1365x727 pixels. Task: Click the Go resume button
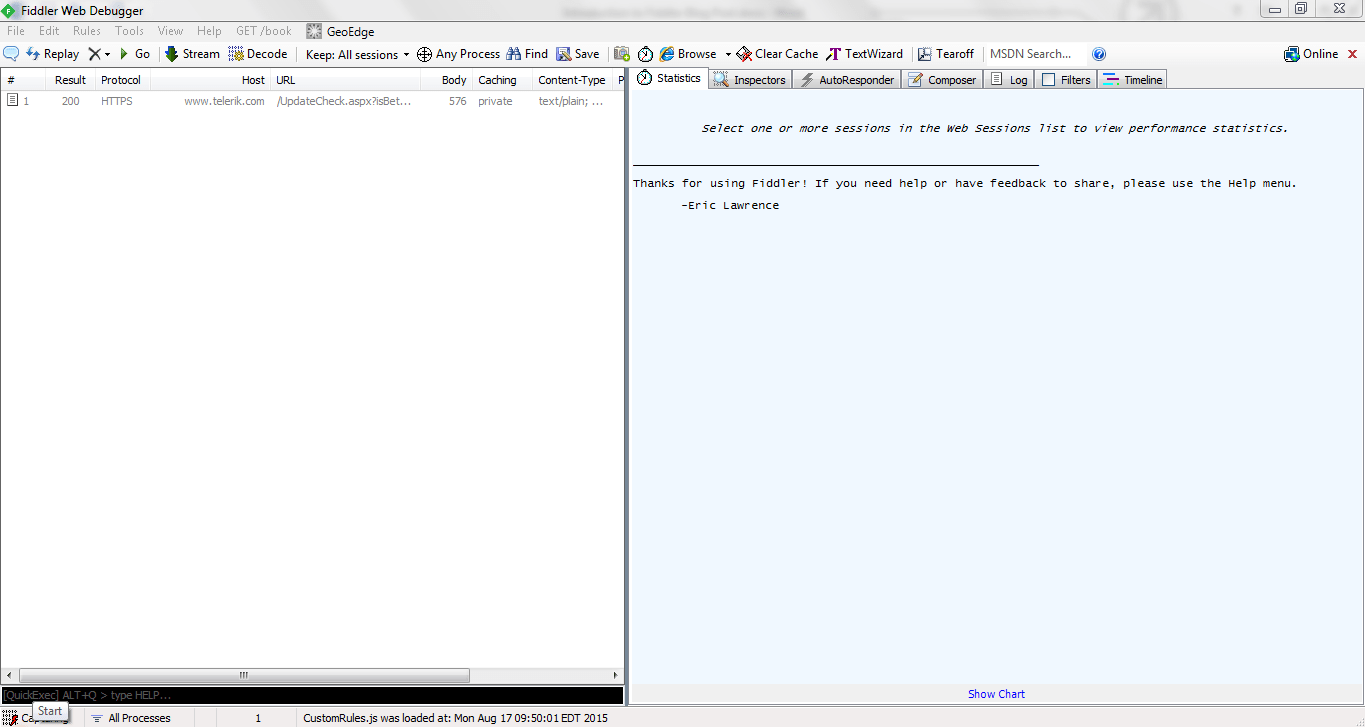135,54
